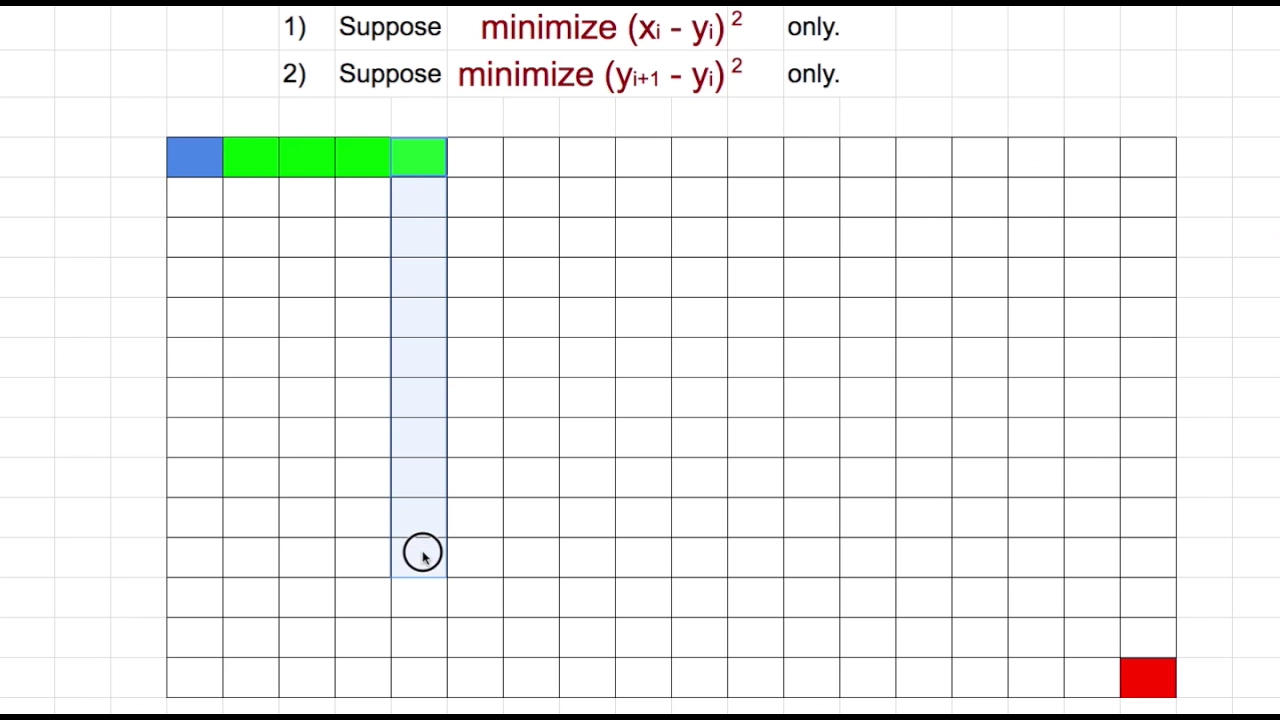Select the text 'minimize (xi - yi)²'
Screen dimensions: 1280x720
click(611, 27)
